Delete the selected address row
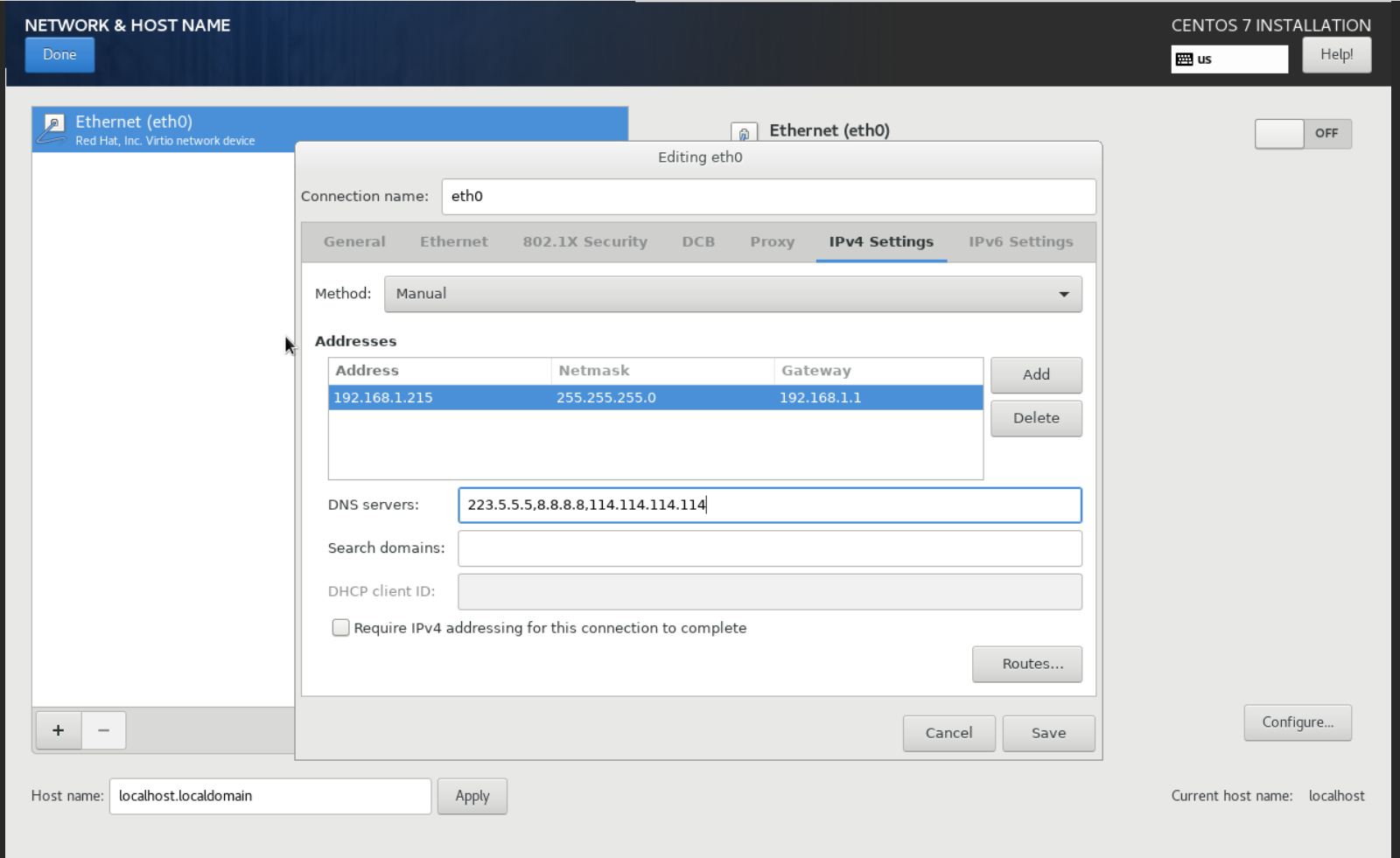The image size is (1400, 858). pyautogui.click(x=1036, y=419)
